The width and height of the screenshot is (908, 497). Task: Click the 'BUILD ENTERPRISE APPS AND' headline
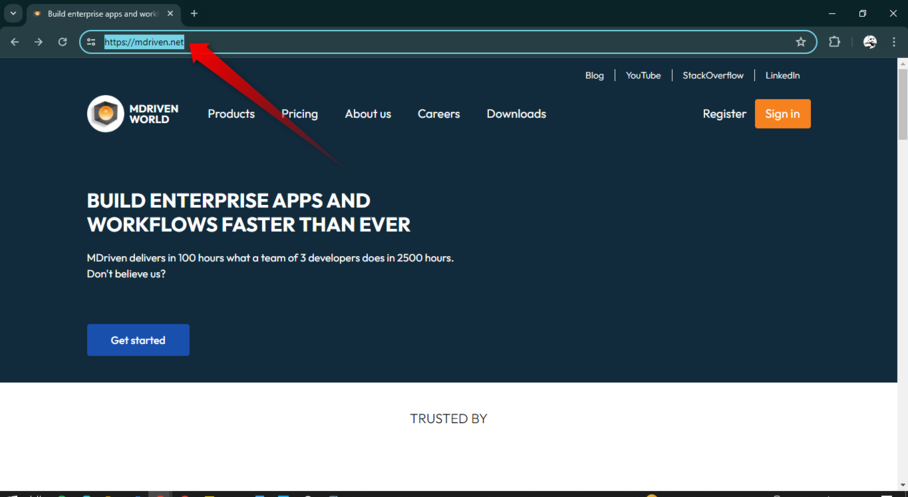(229, 200)
